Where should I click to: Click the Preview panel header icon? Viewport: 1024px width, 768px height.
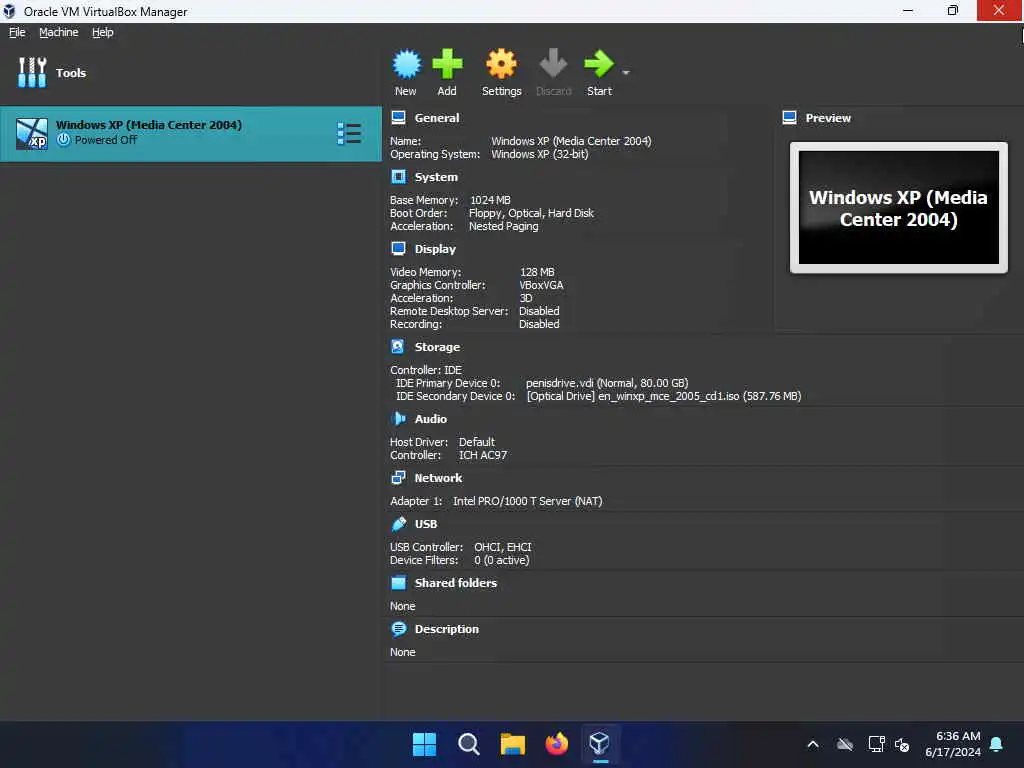(x=789, y=118)
